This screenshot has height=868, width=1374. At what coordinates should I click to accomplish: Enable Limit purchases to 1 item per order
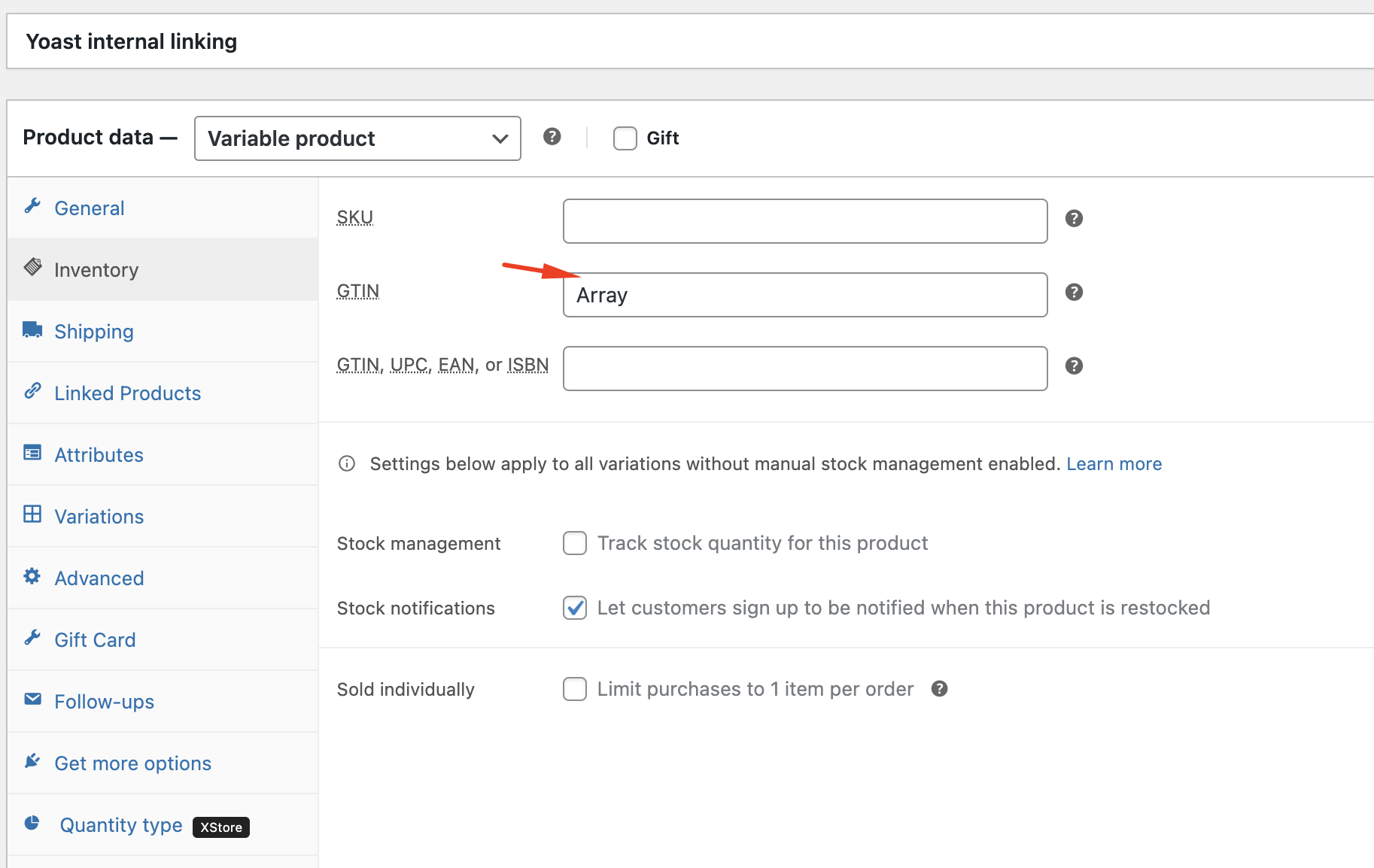(x=575, y=689)
